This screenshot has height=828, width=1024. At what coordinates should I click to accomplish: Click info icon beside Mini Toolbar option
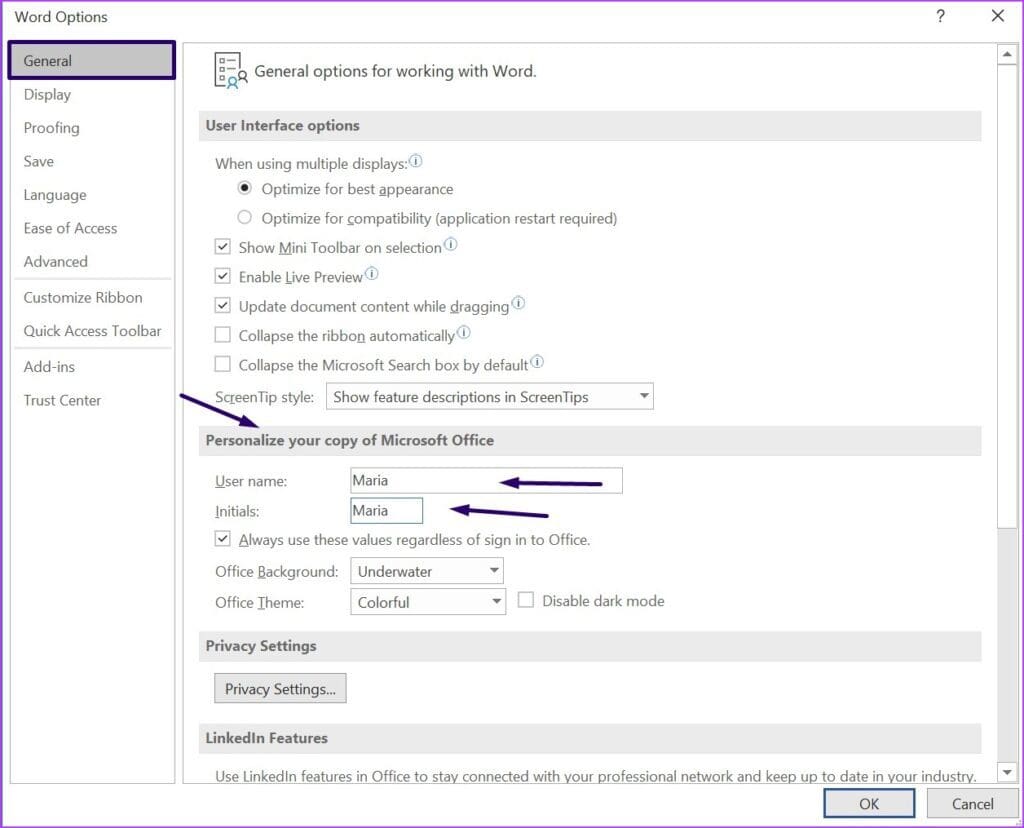click(451, 245)
